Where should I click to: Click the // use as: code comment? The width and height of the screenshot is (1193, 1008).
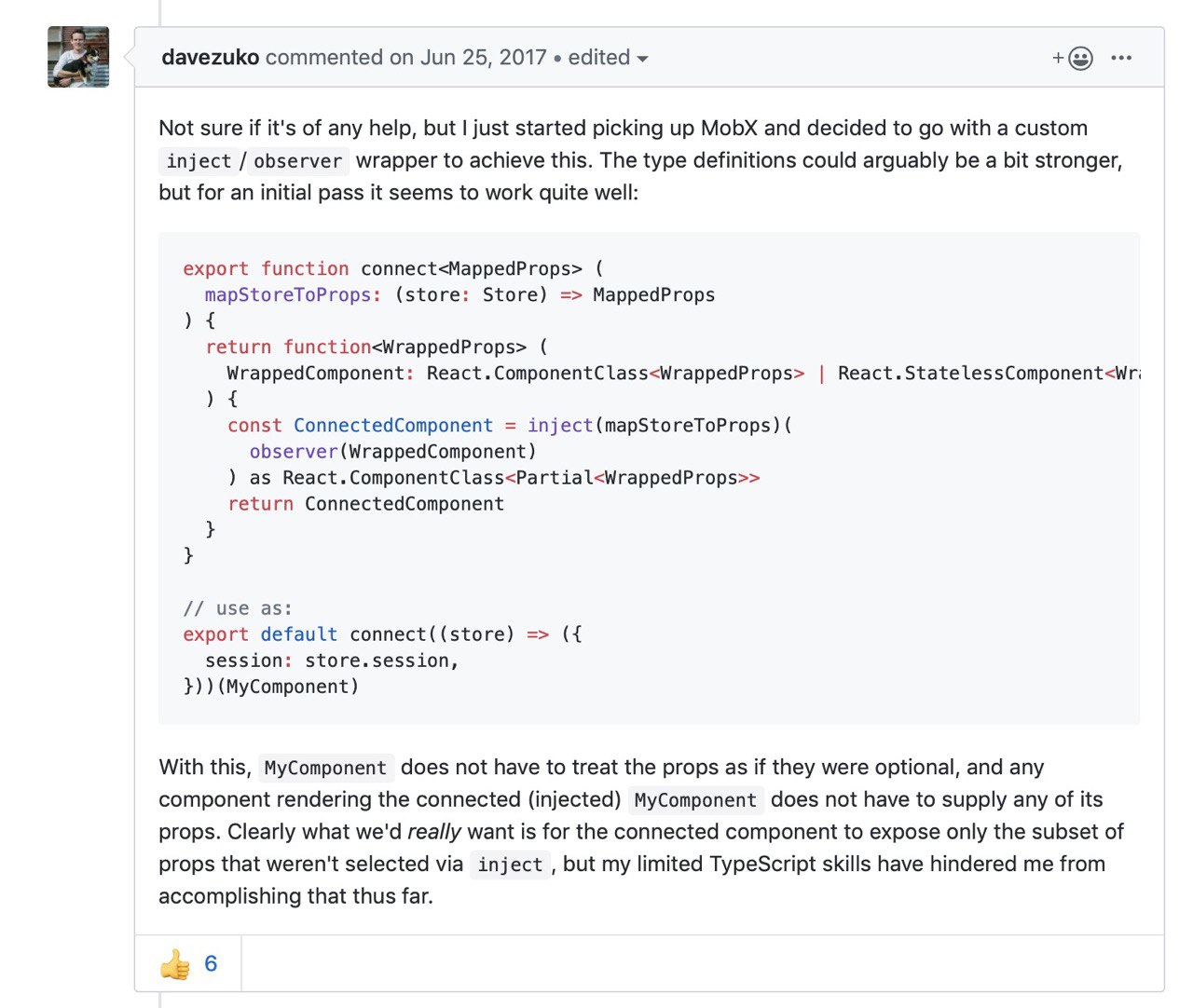point(238,608)
